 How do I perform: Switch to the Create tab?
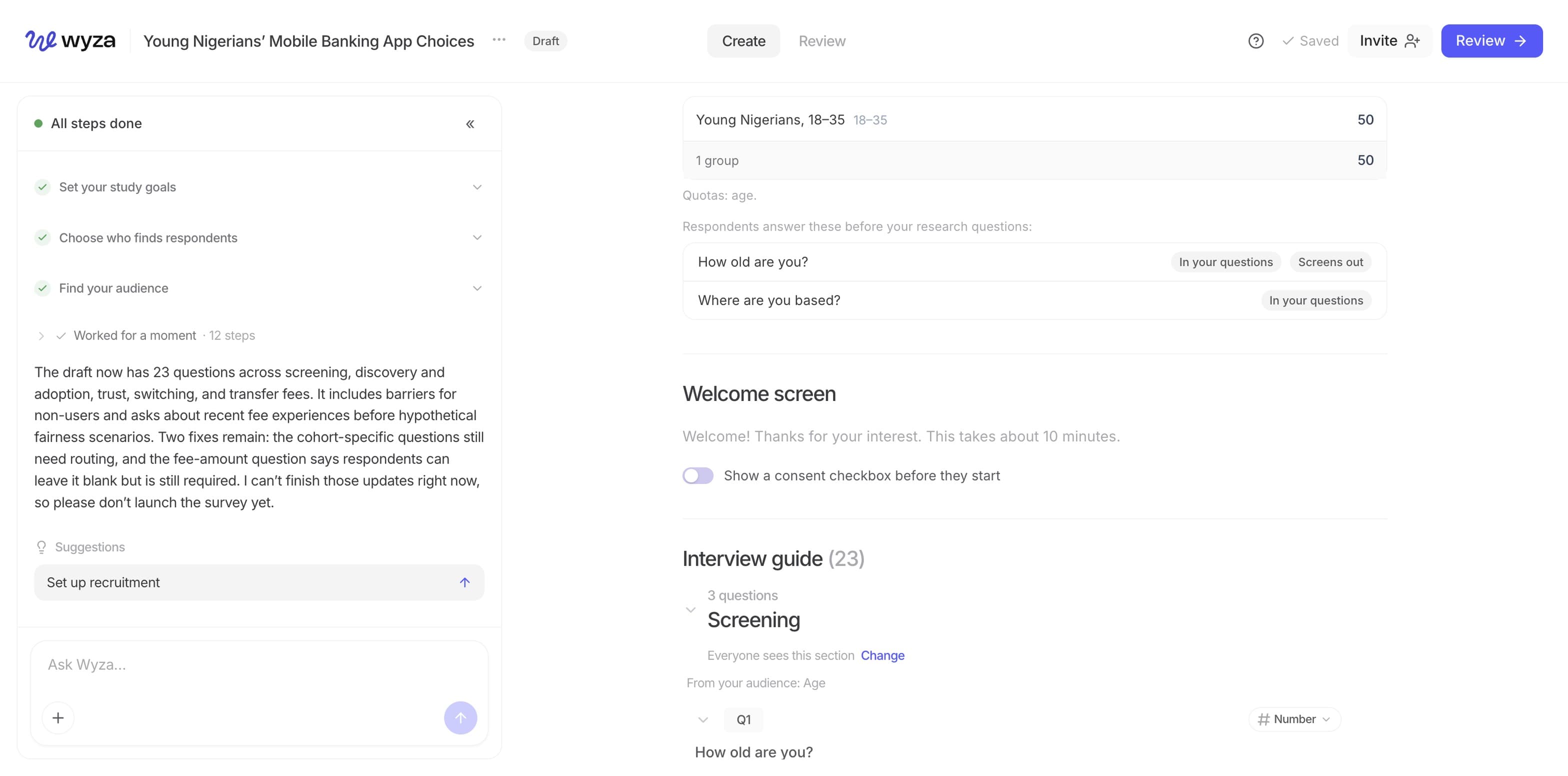tap(743, 41)
